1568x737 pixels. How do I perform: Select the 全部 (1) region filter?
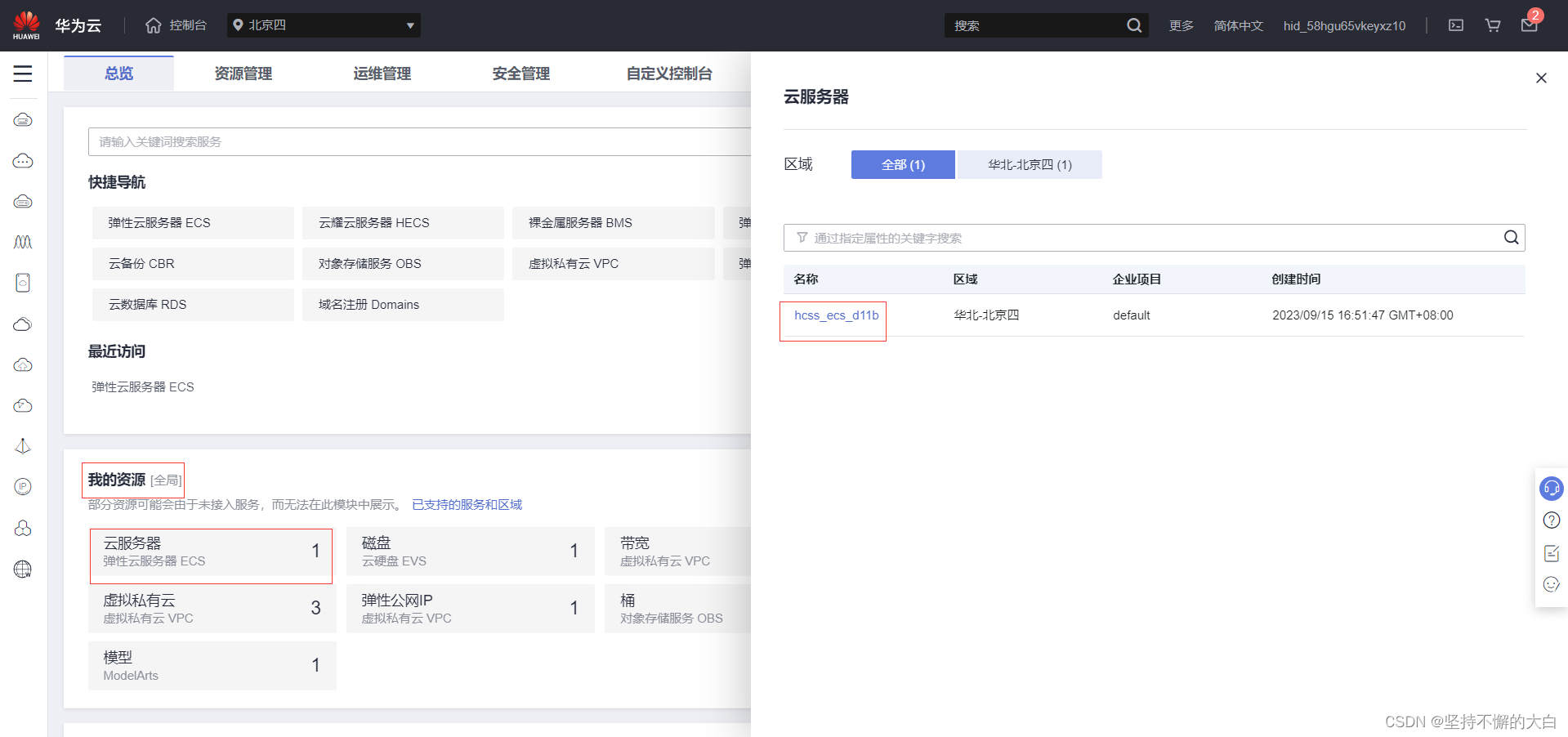903,164
